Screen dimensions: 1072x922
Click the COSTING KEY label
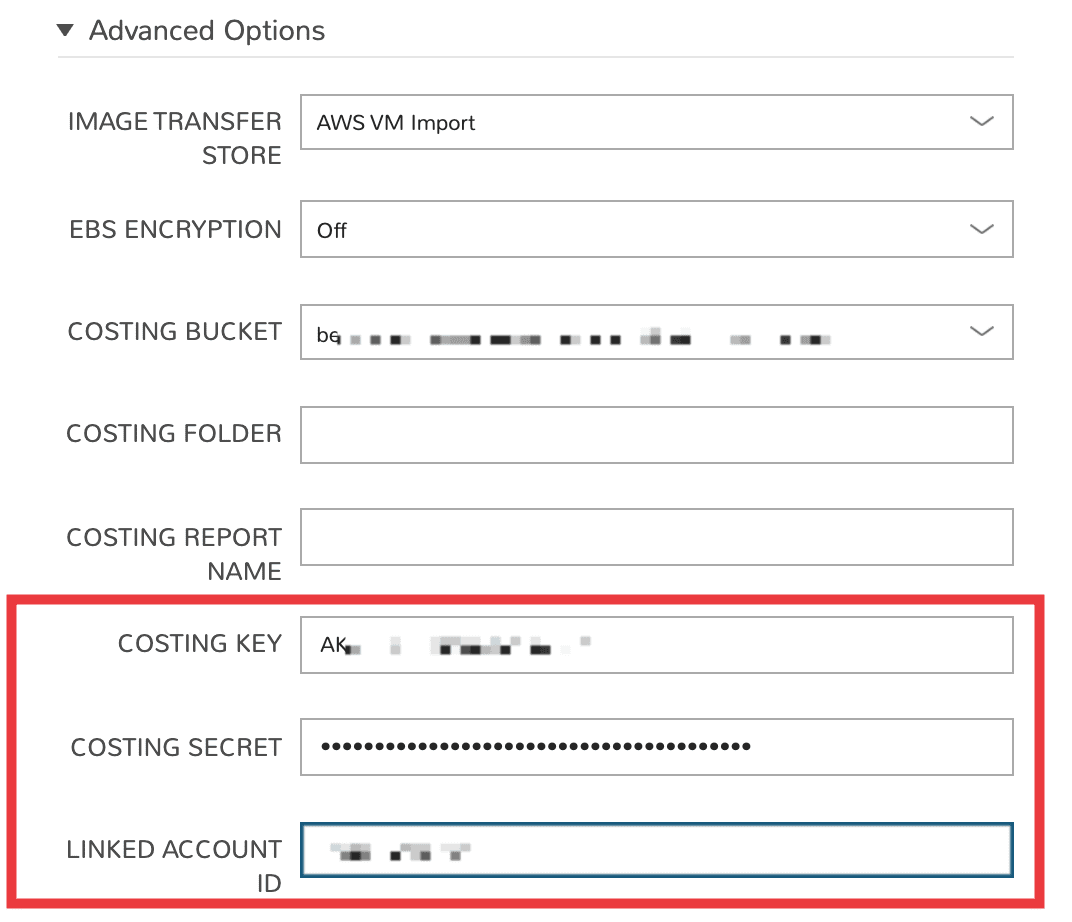[x=200, y=644]
